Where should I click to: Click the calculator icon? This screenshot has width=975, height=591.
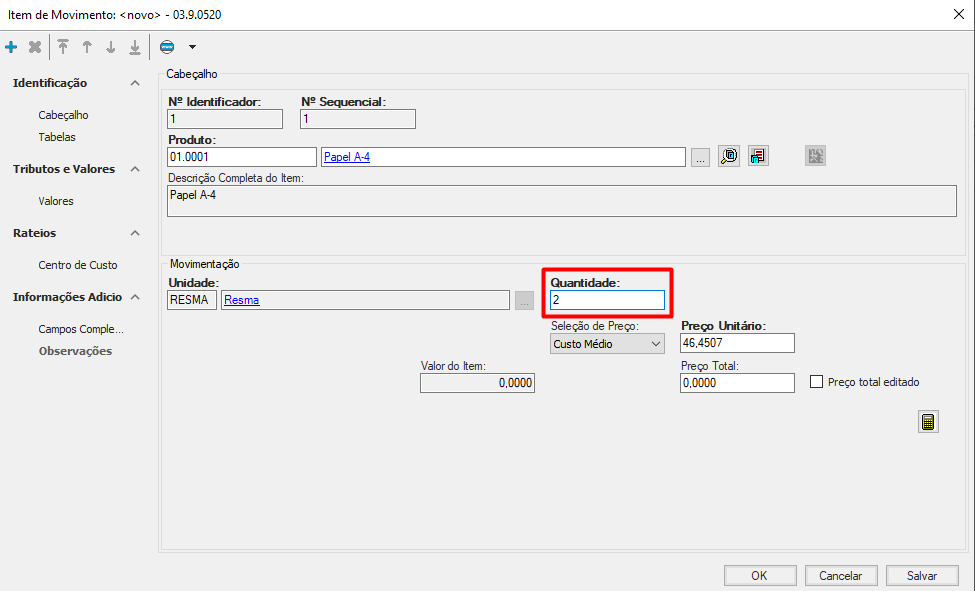(928, 422)
